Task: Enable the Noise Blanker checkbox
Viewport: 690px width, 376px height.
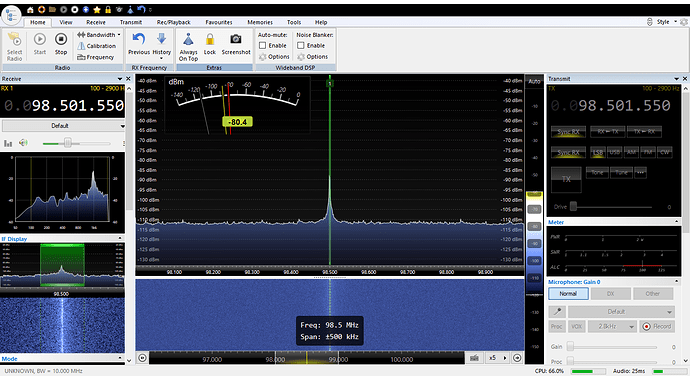Action: [301, 45]
